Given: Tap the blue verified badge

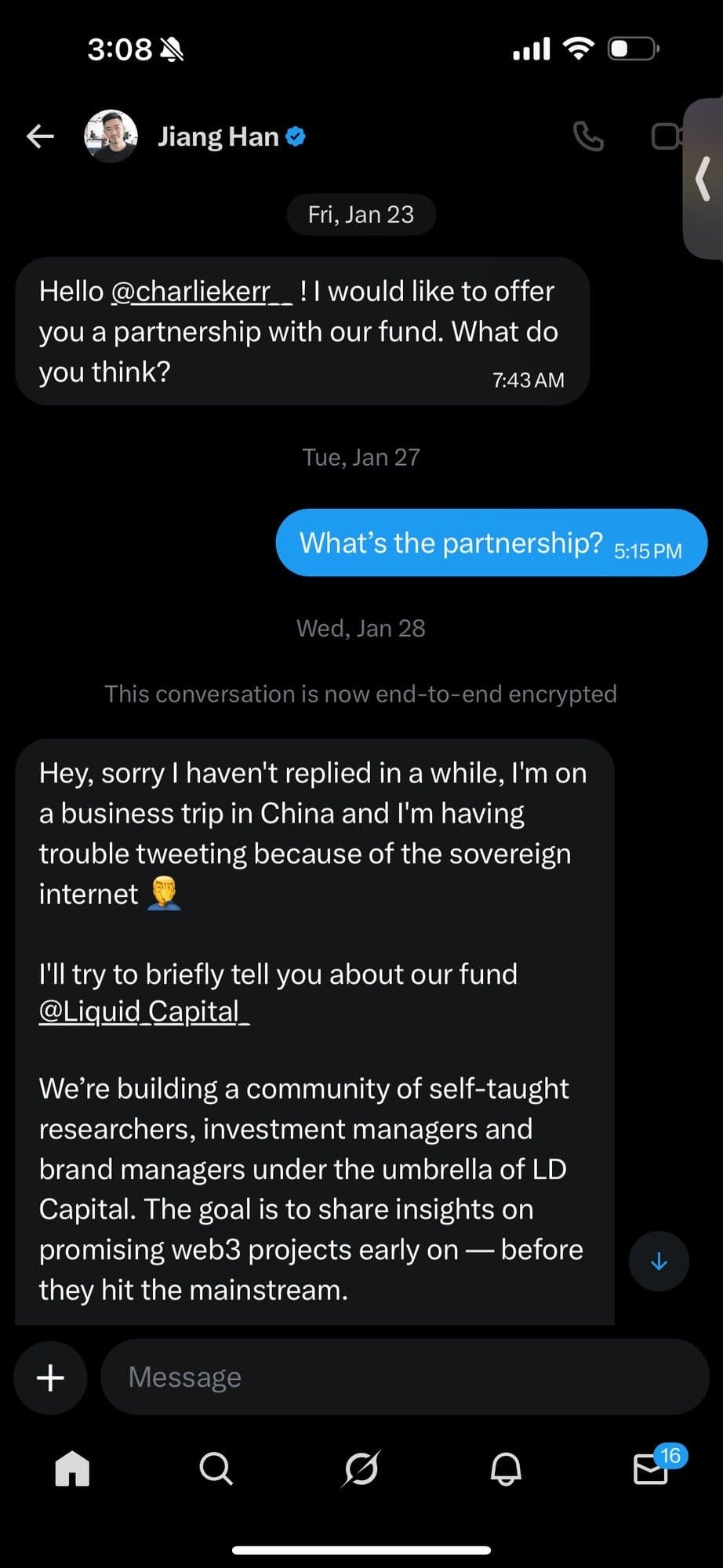Looking at the screenshot, I should click(x=296, y=137).
